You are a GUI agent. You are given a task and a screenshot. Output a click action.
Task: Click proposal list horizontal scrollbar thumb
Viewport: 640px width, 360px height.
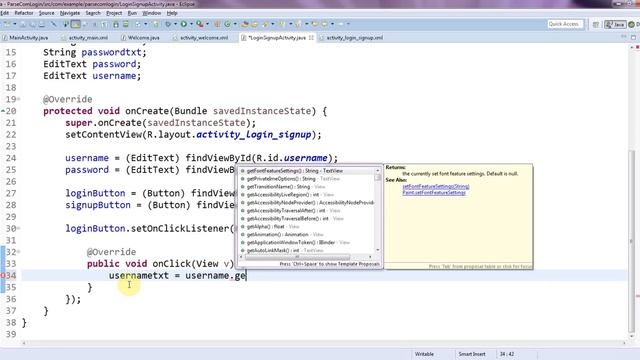tap(297, 257)
